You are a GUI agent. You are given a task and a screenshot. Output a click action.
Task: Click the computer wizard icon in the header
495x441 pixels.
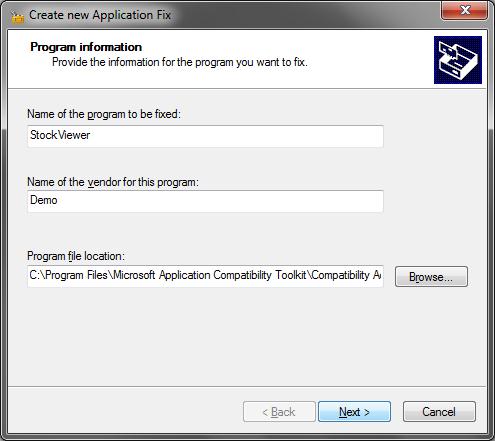tap(458, 60)
